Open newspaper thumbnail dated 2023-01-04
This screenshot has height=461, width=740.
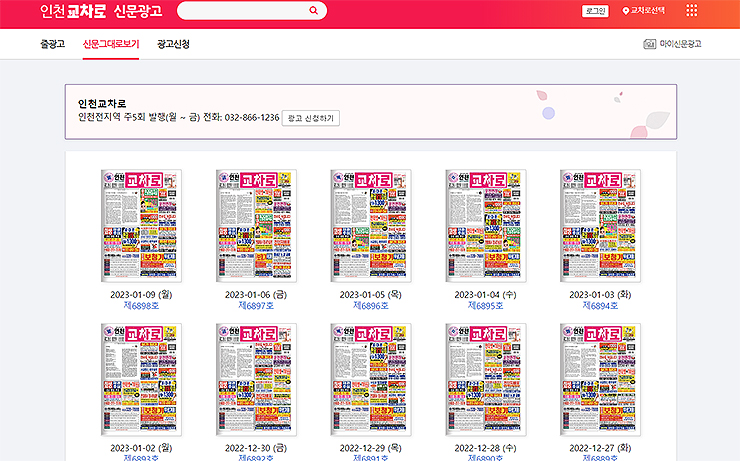click(485, 226)
